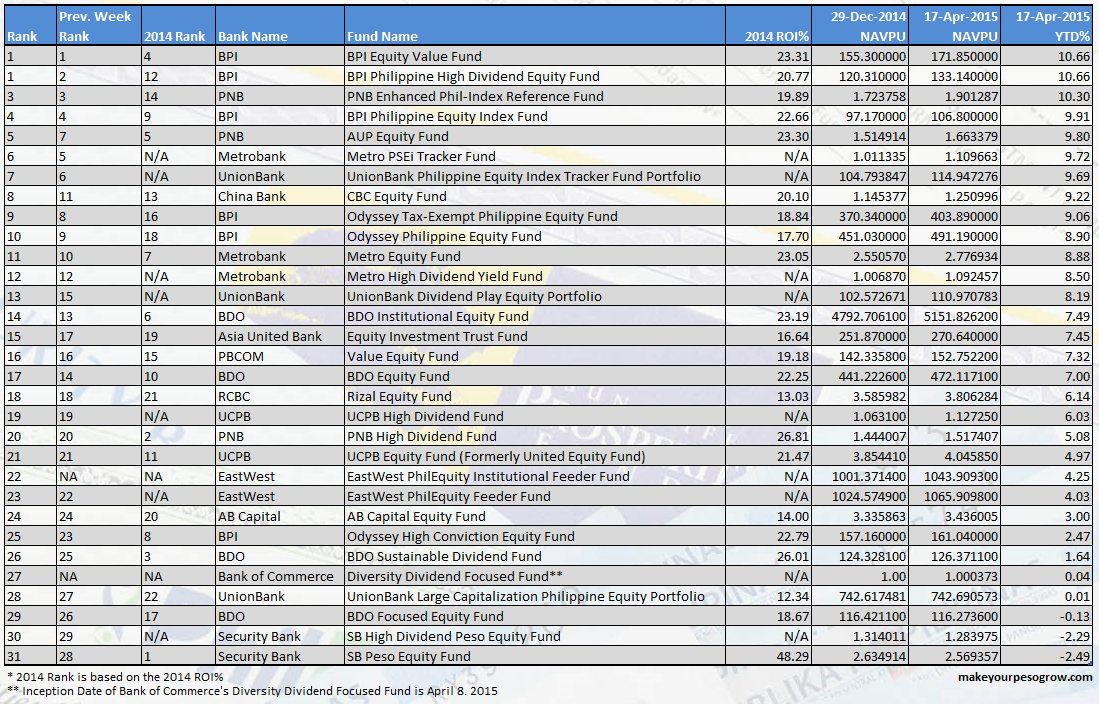
Task: Click the Metro PSEi Tracker Fund entry
Action: [x=420, y=156]
